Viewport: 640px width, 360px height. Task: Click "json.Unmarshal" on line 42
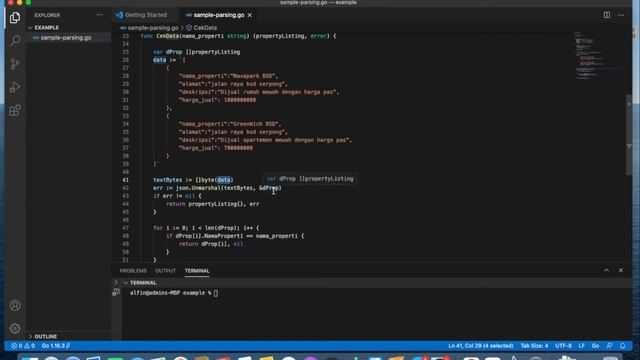click(x=198, y=188)
